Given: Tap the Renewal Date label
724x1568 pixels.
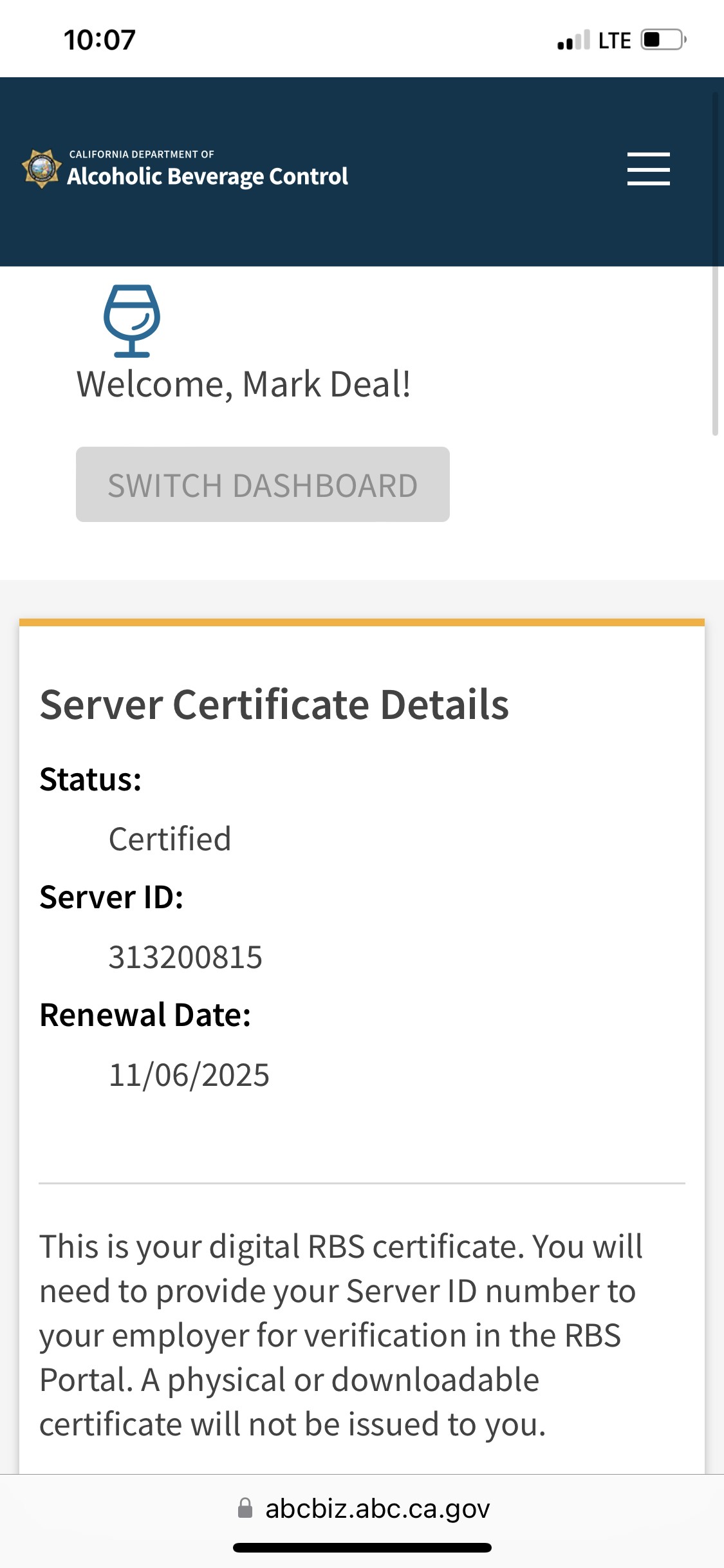Looking at the screenshot, I should coord(145,1015).
